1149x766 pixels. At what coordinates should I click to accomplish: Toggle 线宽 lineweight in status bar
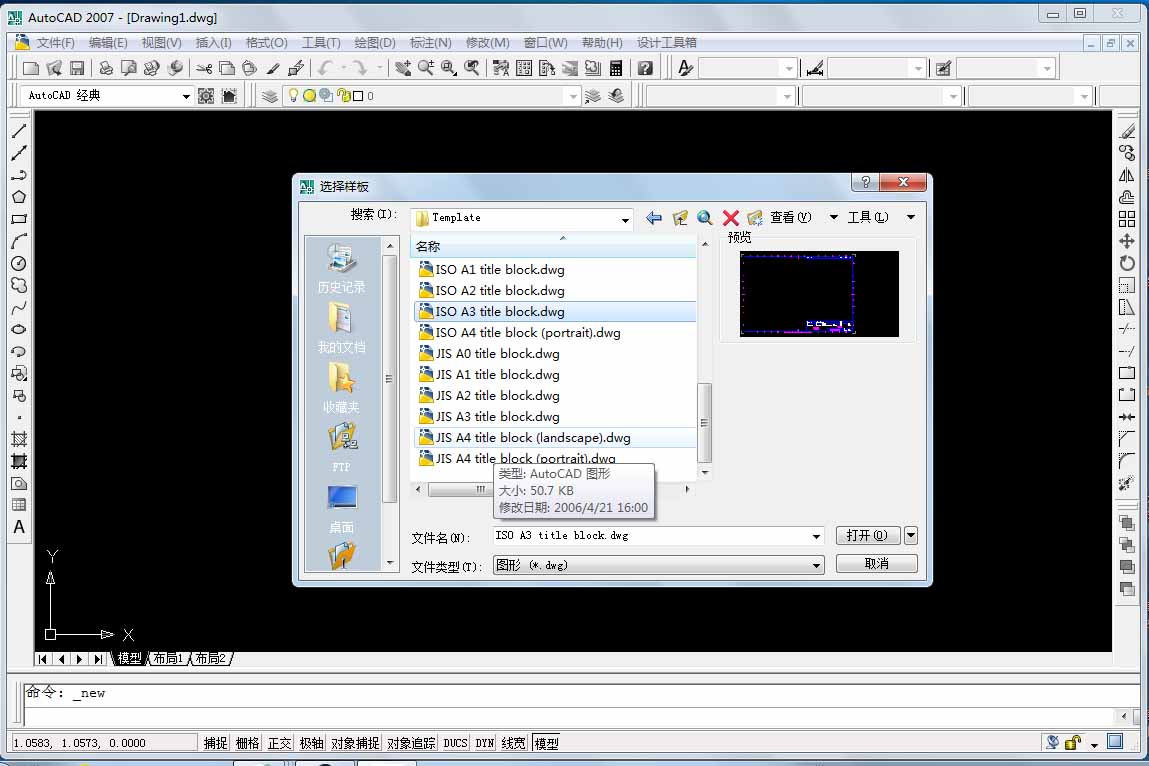click(x=514, y=743)
